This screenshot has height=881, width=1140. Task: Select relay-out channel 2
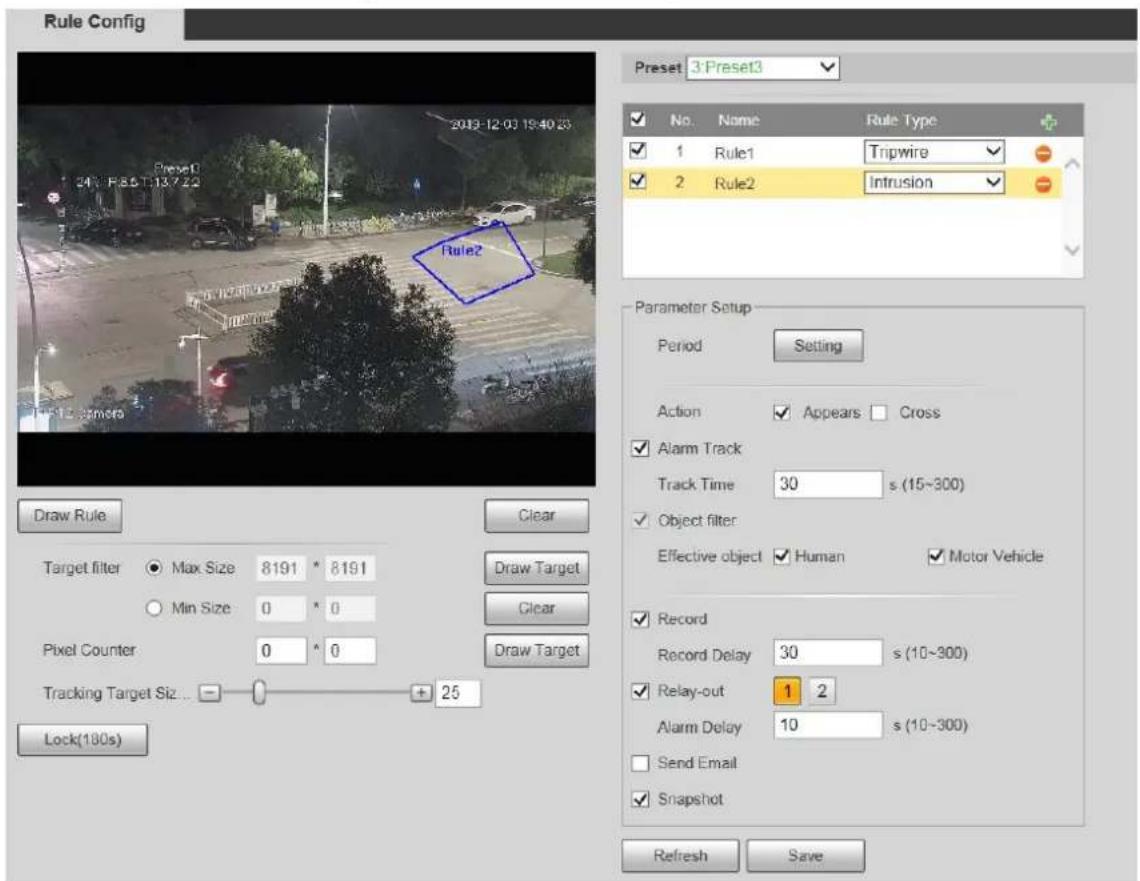(822, 691)
